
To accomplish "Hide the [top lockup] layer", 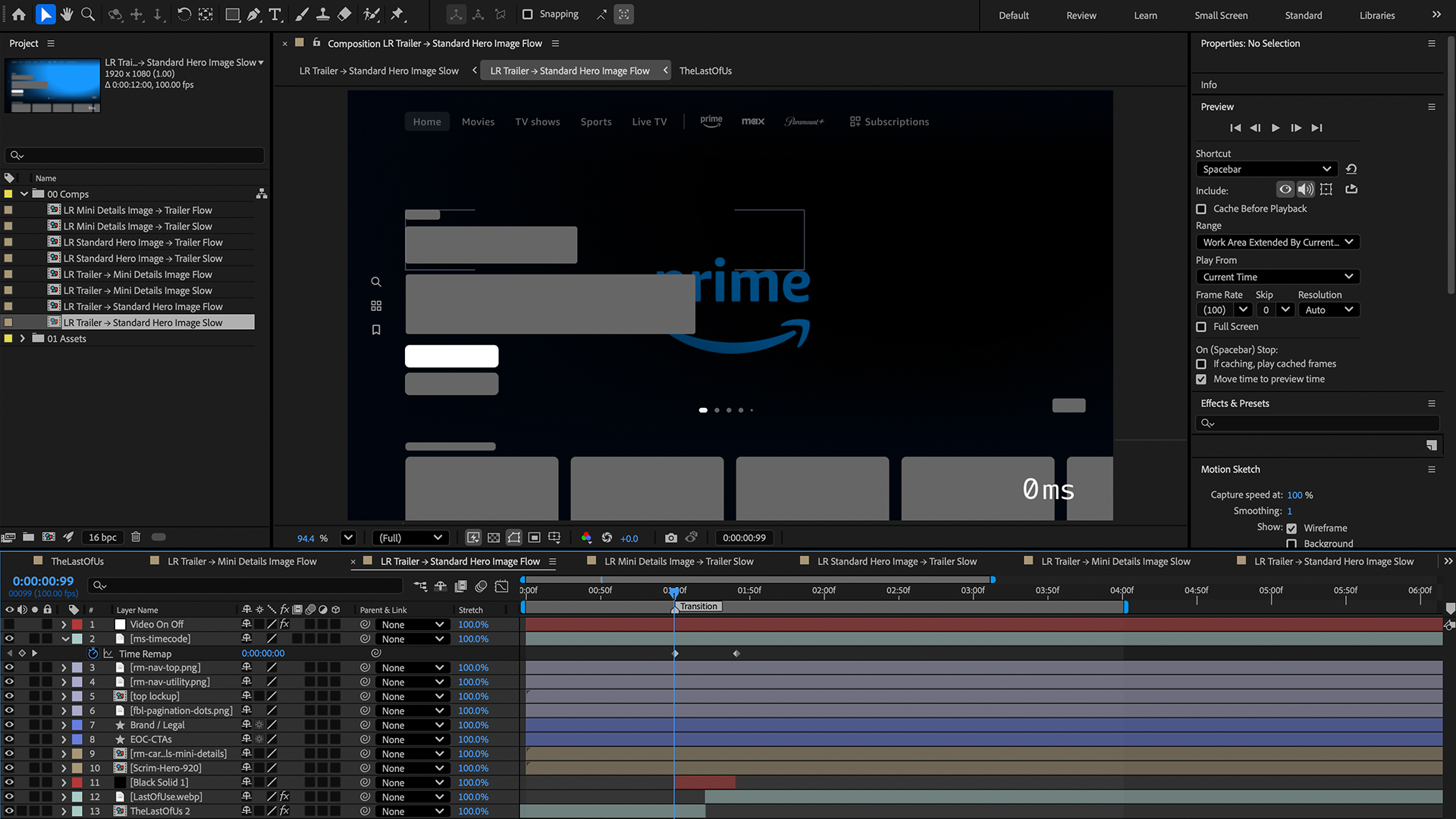I will click(9, 696).
